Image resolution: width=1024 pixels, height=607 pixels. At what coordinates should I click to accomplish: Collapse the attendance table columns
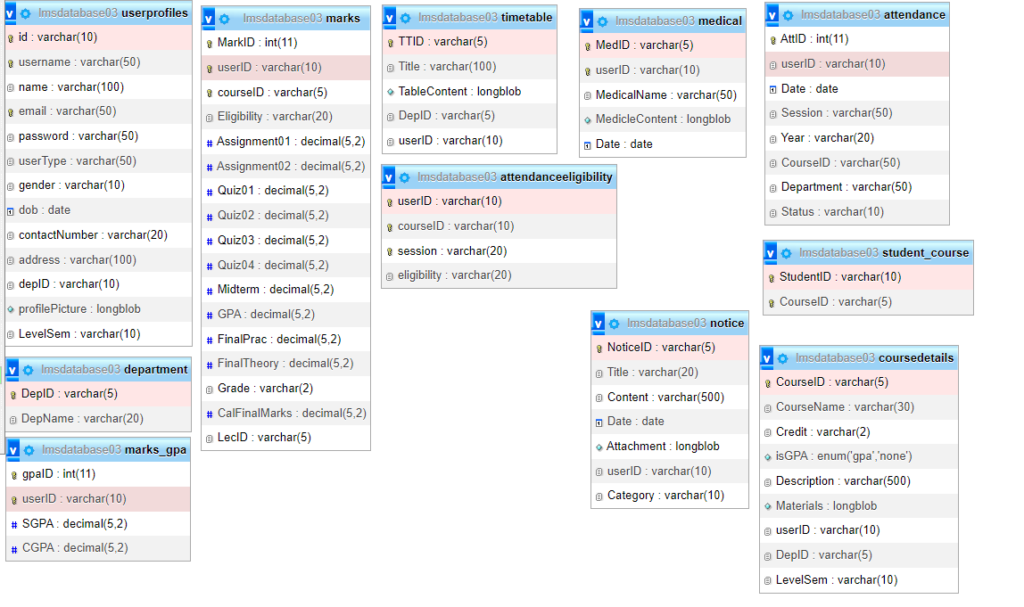772,15
